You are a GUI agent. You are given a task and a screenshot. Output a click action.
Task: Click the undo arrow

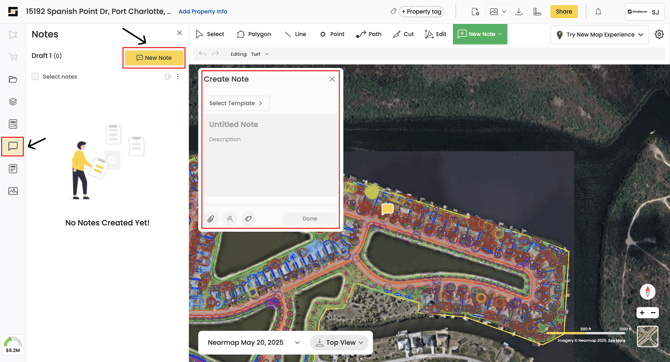coord(203,54)
